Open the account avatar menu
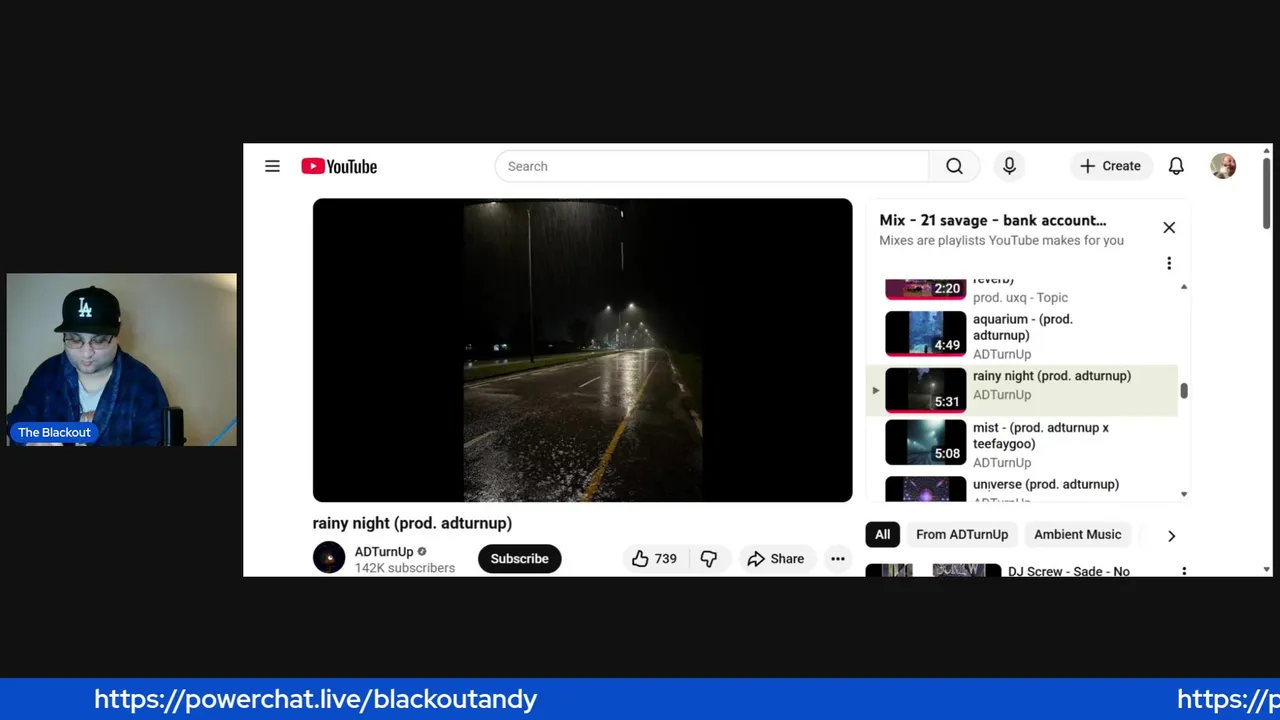This screenshot has width=1280, height=720. pos(1223,166)
